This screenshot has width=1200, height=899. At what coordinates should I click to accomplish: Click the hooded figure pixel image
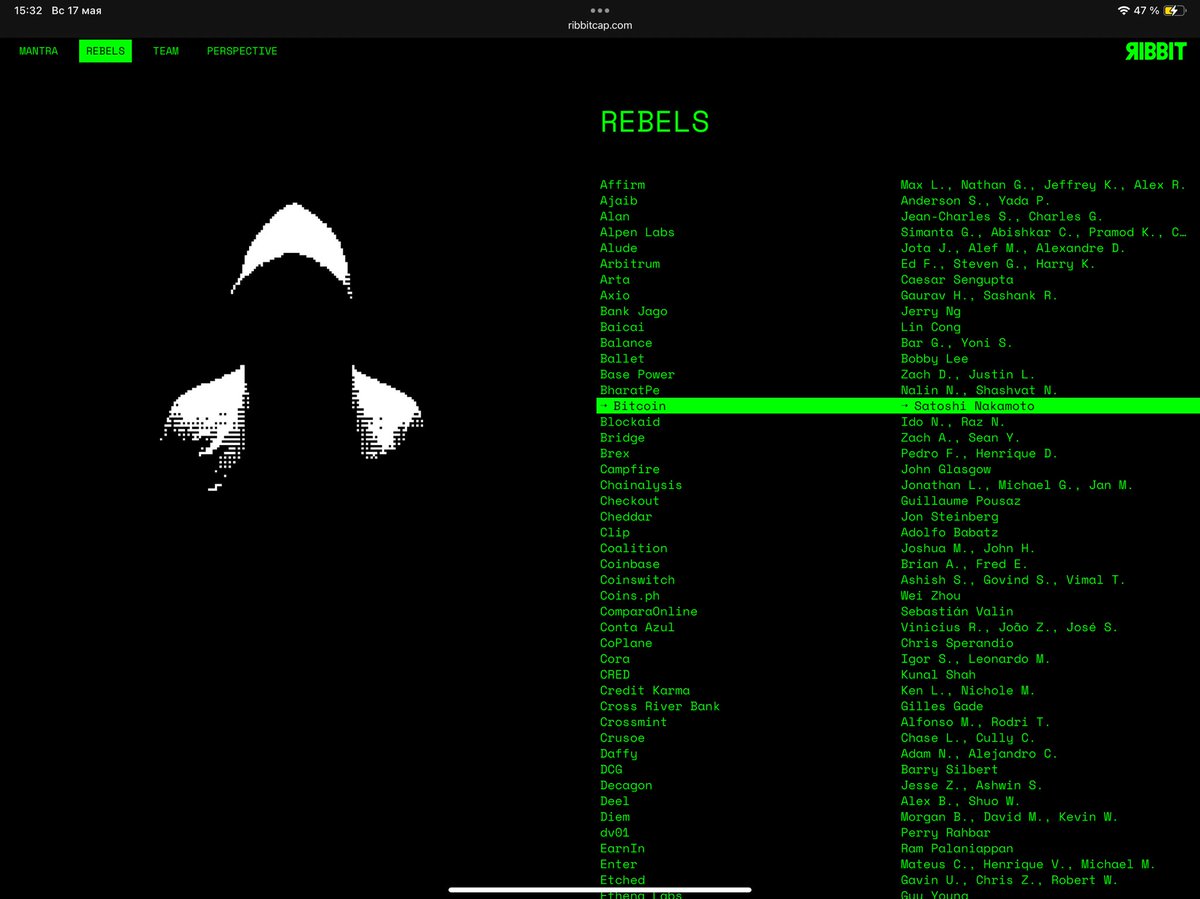[291, 347]
